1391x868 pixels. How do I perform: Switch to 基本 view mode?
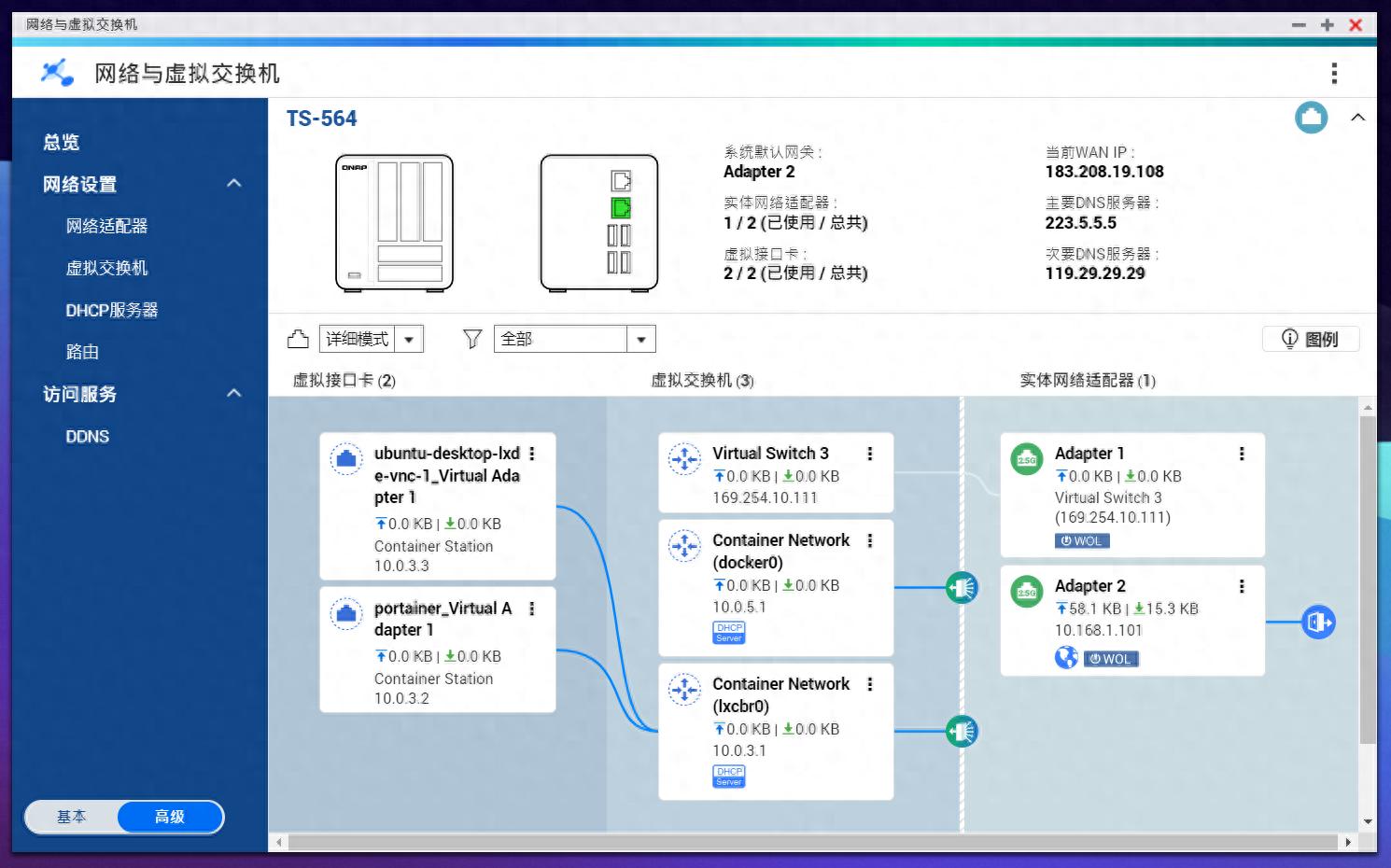click(x=72, y=817)
